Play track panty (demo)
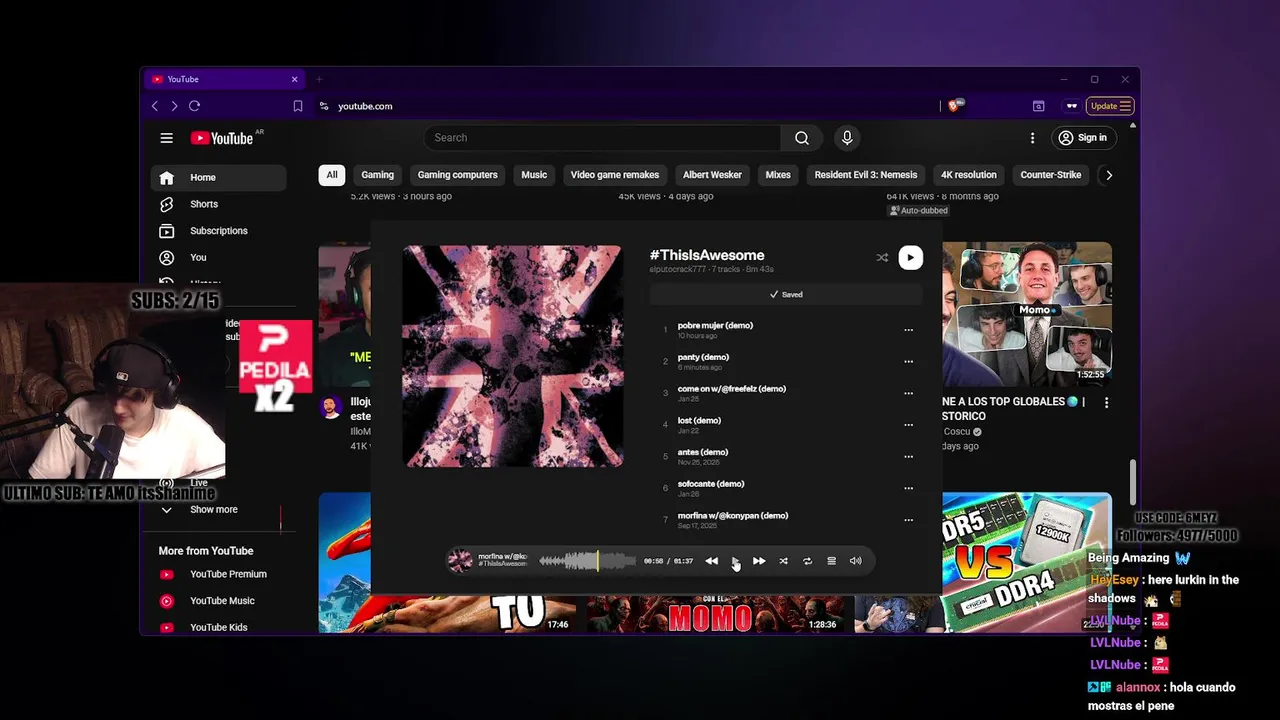 pyautogui.click(x=703, y=357)
